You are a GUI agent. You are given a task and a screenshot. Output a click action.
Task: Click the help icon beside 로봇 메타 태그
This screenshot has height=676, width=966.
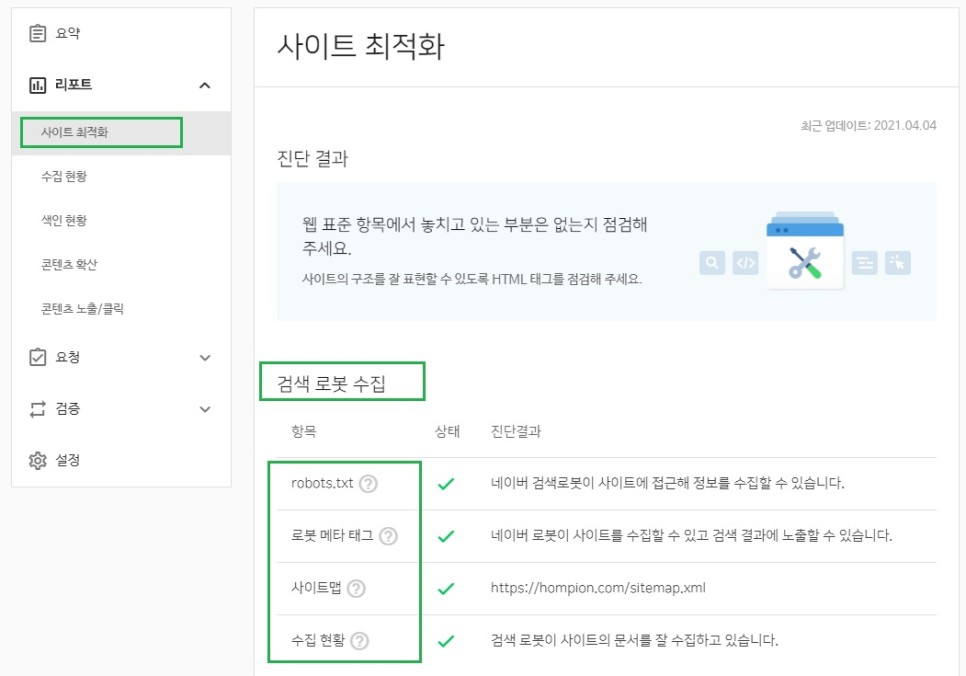click(388, 536)
